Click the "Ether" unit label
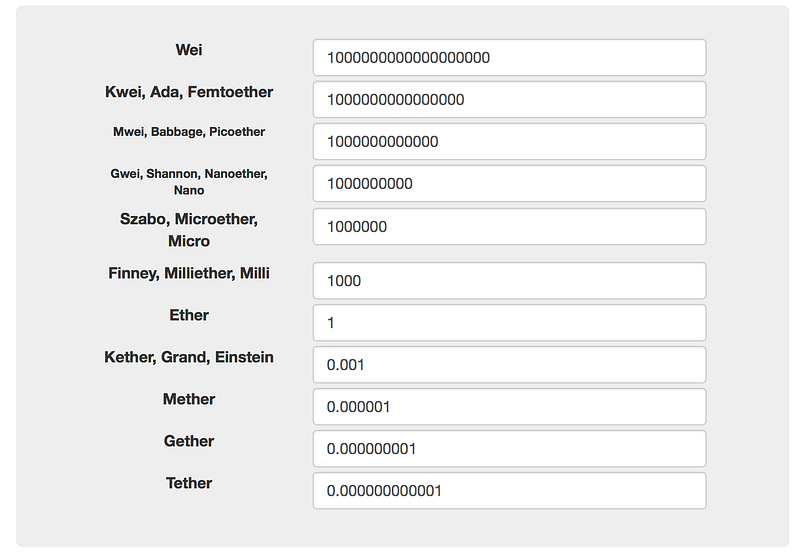This screenshot has width=800, height=558. tap(189, 315)
